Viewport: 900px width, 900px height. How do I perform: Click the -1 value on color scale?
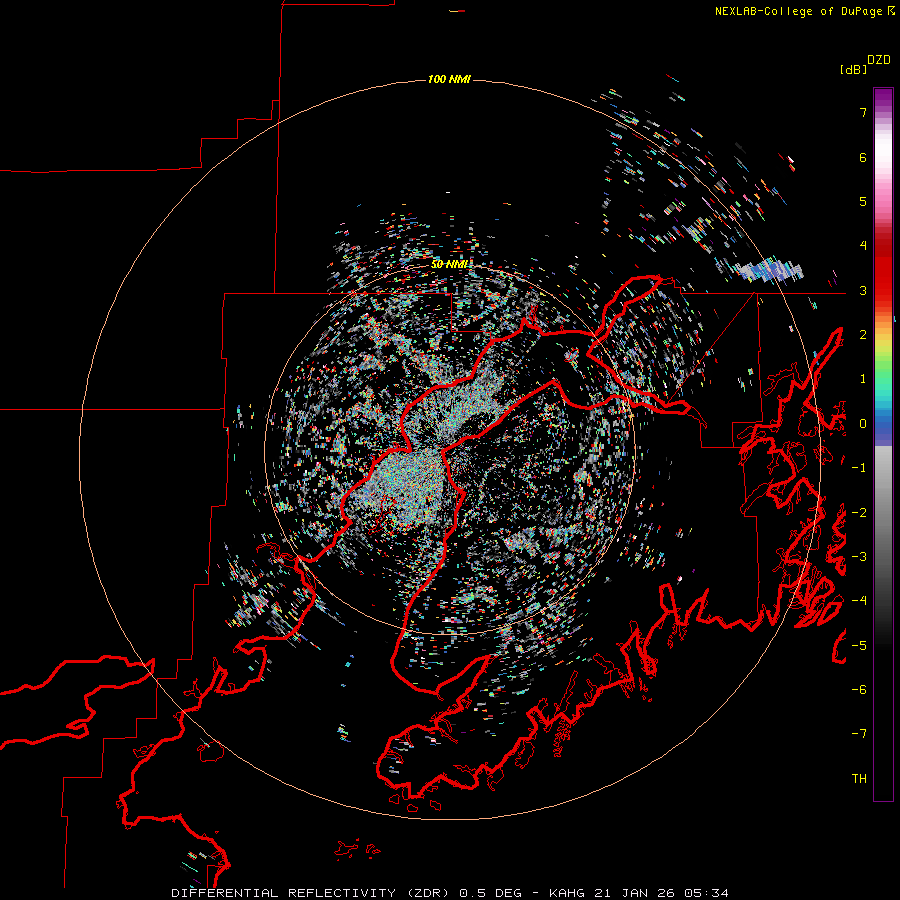click(x=859, y=468)
